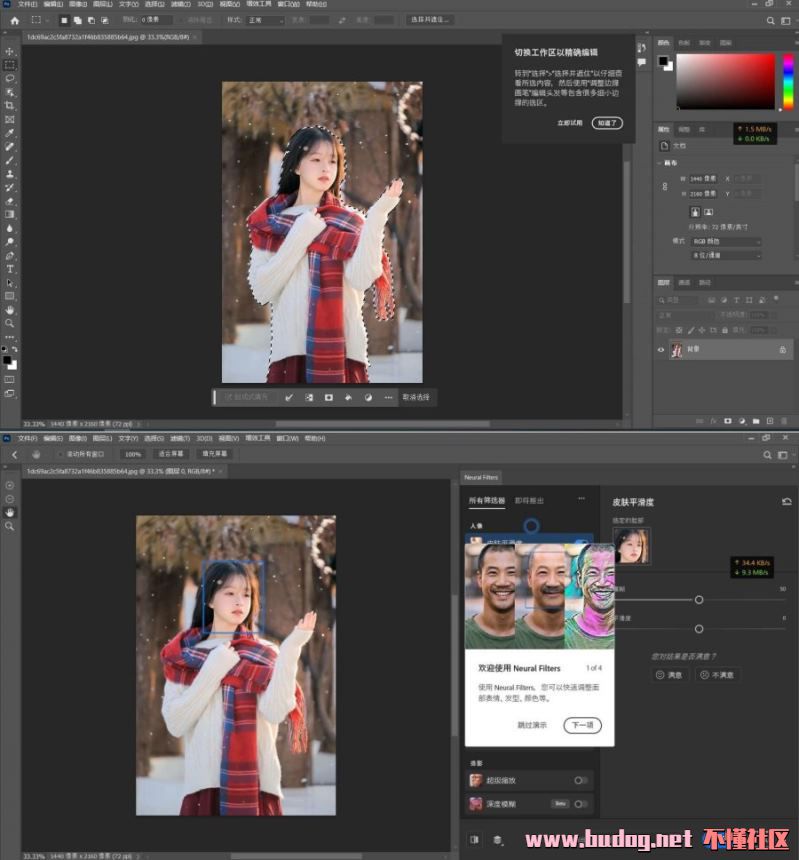Select the Lasso tool
This screenshot has height=860, width=799.
[x=10, y=78]
